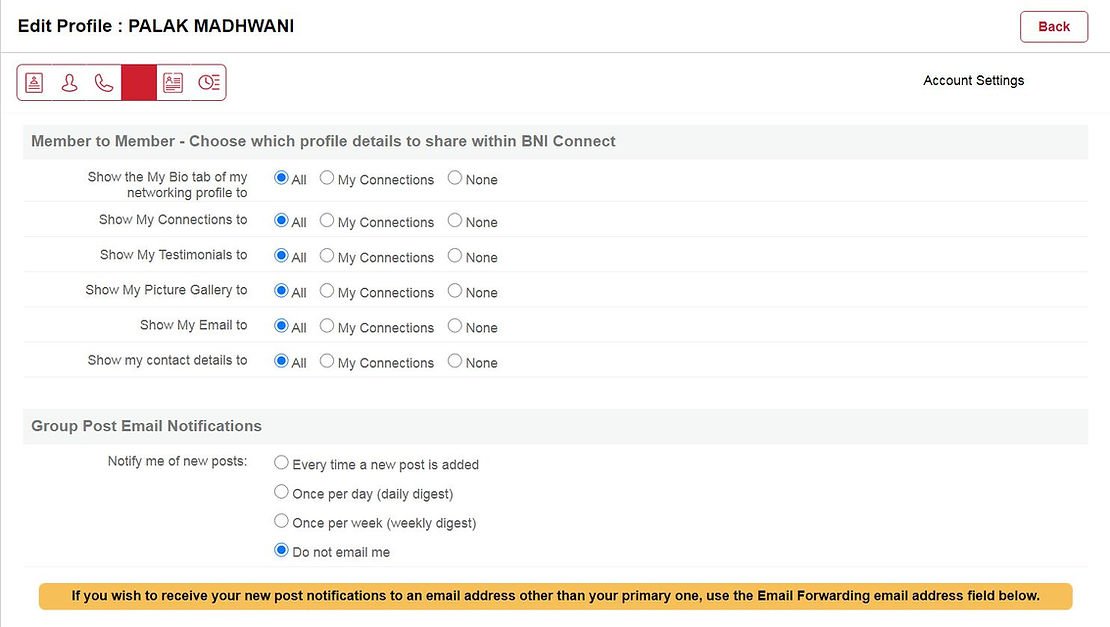Click the highlighted red active tab
Image resolution: width=1110 pixels, height=627 pixels.
(x=139, y=83)
